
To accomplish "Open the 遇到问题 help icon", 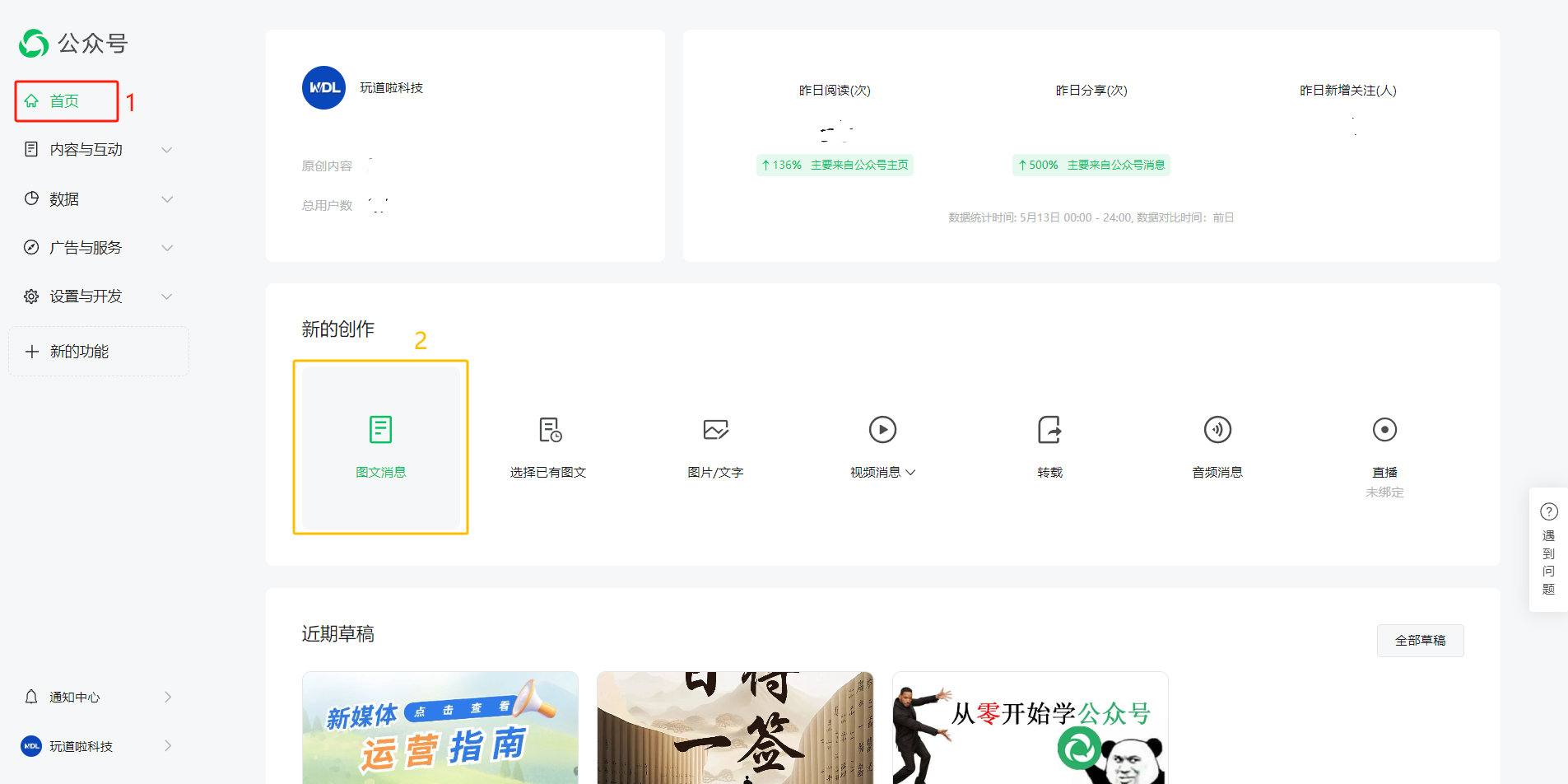I will tap(1548, 512).
